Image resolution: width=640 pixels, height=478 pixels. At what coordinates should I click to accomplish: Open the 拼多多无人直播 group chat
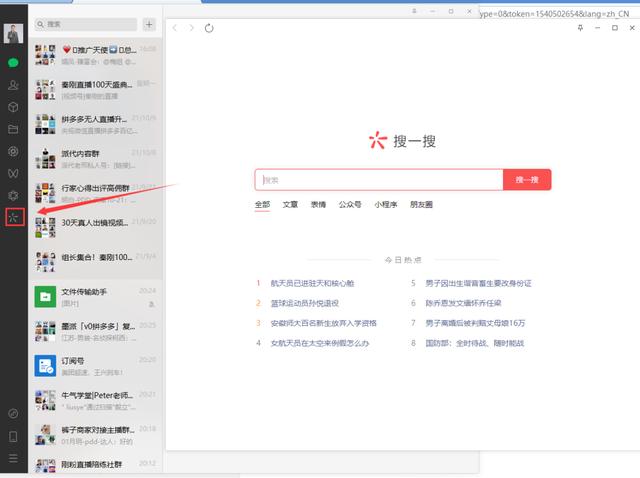click(96, 125)
